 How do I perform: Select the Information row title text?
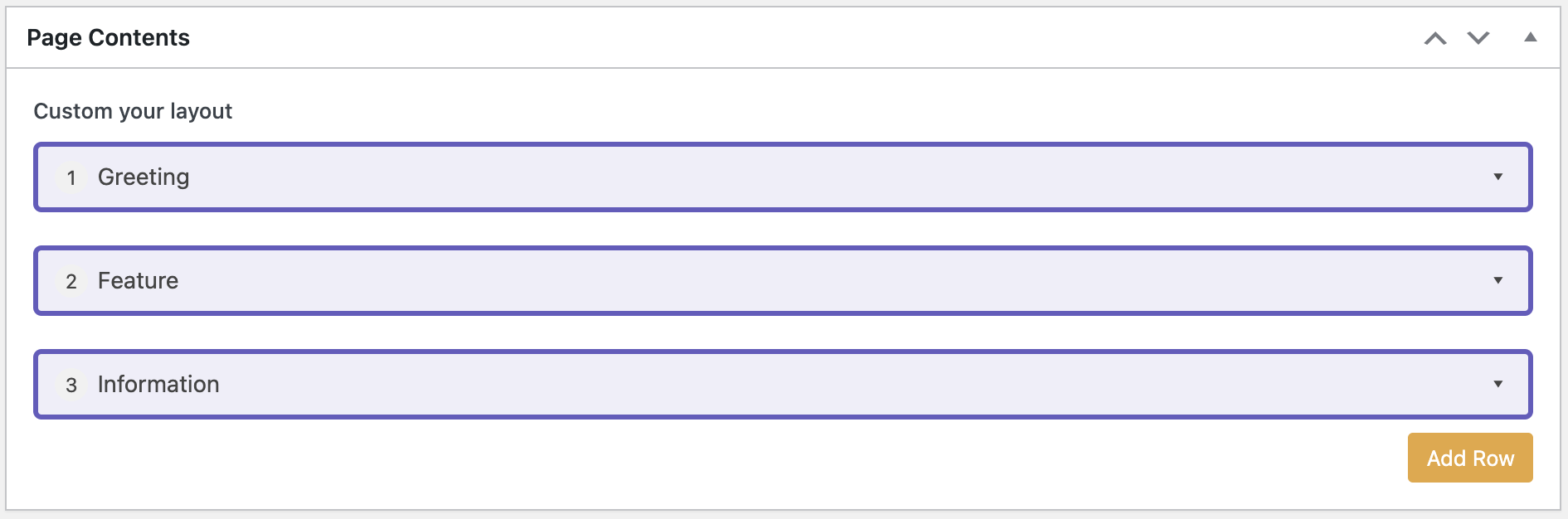[x=158, y=385]
